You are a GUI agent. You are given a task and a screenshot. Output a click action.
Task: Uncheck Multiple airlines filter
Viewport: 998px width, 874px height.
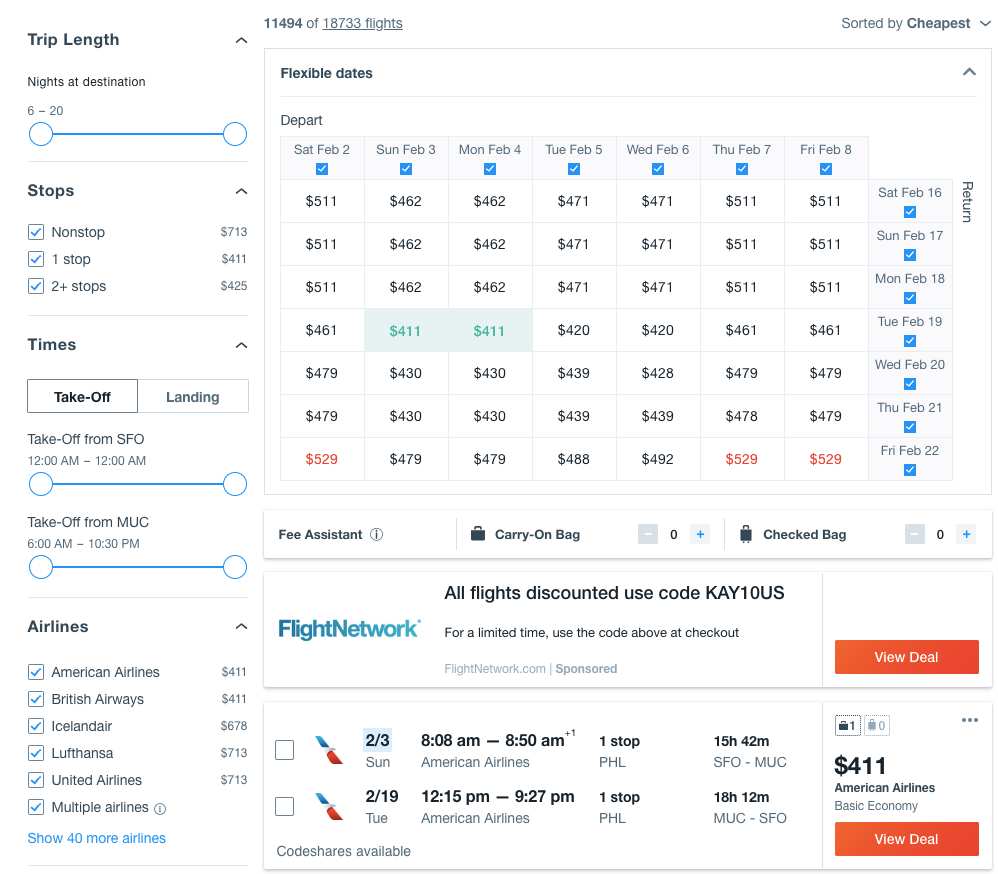36,807
